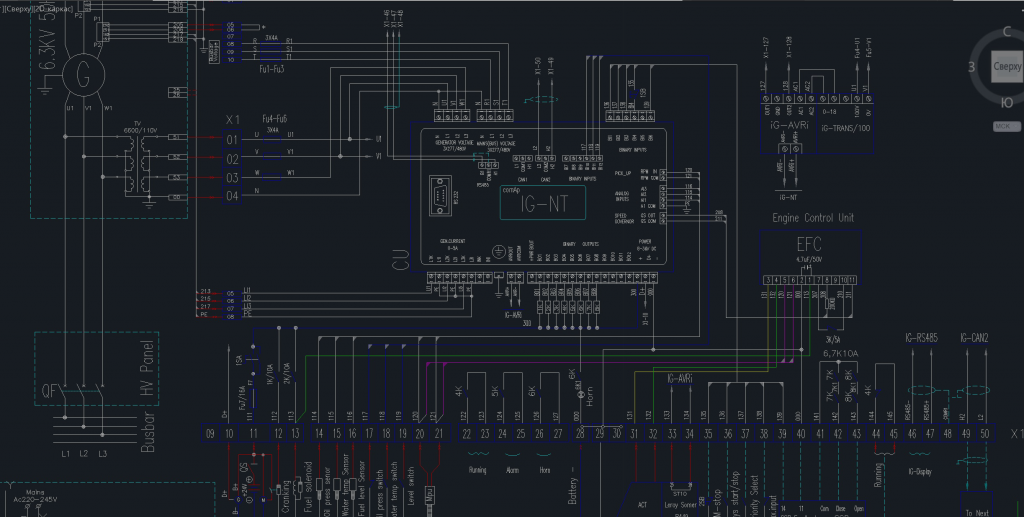The height and width of the screenshot is (517, 1024).
Task: Select the 6,7K10A text
Action: click(840, 354)
